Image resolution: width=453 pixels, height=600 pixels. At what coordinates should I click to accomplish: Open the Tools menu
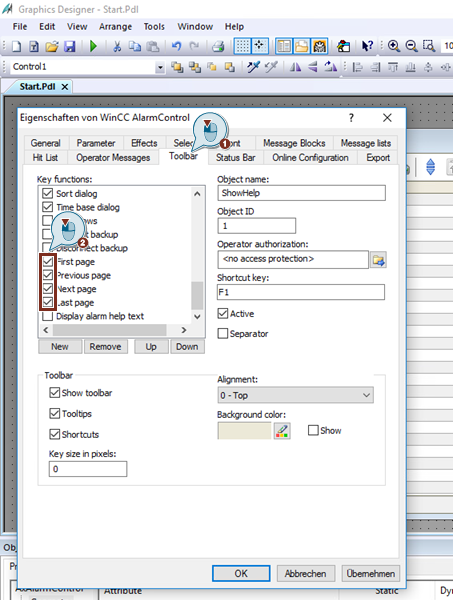click(x=154, y=27)
